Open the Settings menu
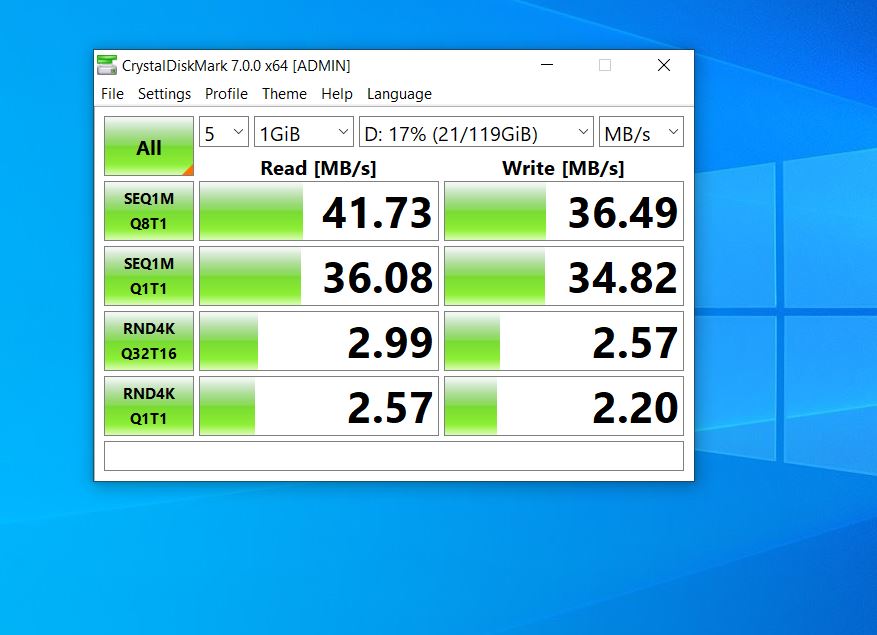 [x=164, y=93]
